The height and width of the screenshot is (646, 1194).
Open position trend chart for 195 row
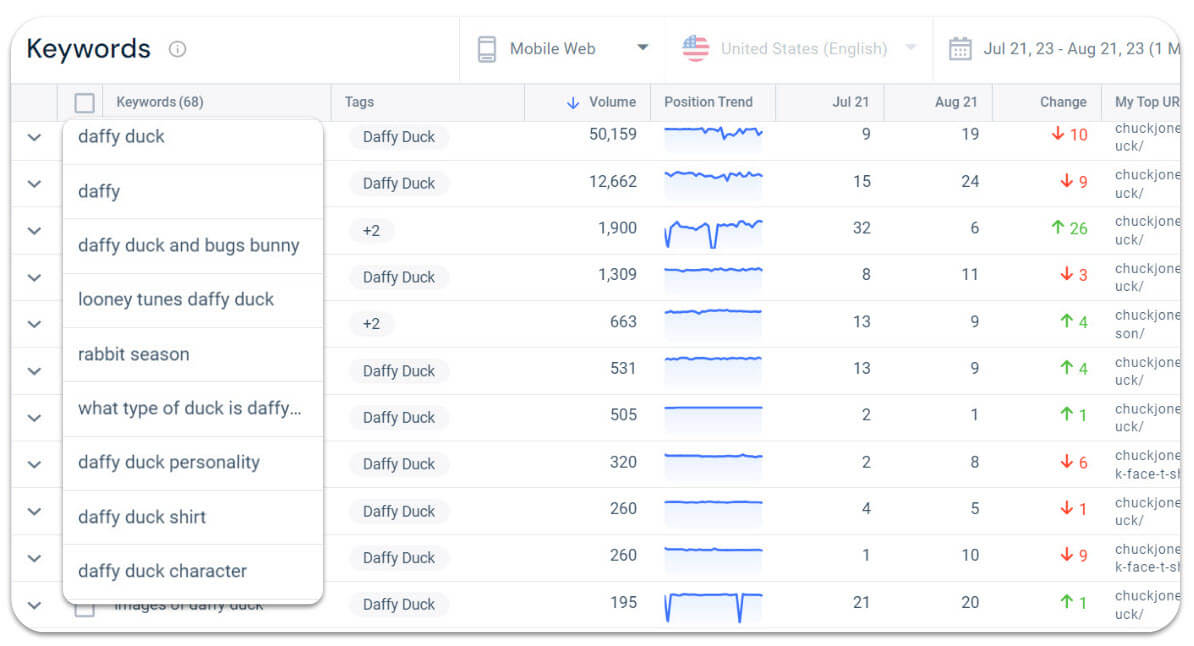(713, 607)
